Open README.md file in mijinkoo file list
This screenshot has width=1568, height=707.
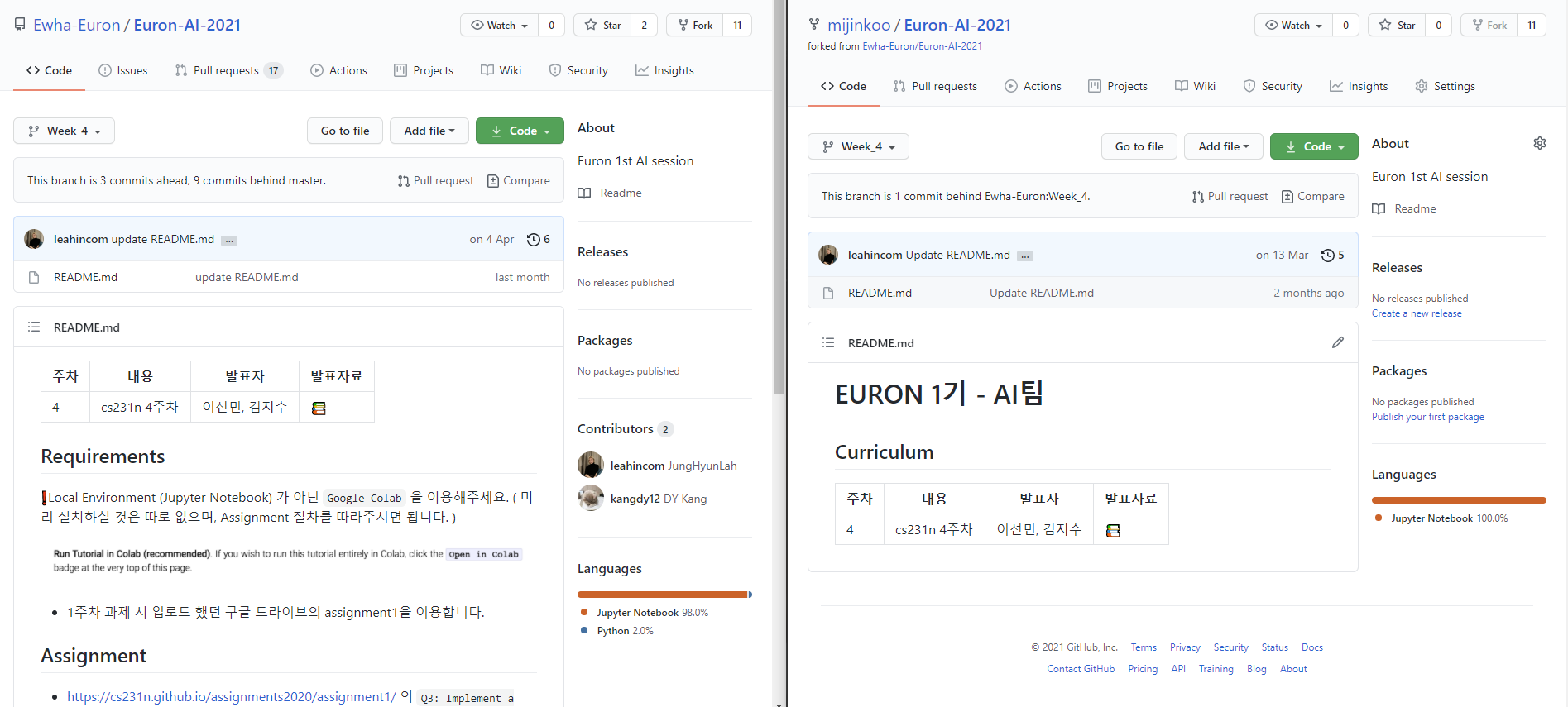(x=880, y=293)
